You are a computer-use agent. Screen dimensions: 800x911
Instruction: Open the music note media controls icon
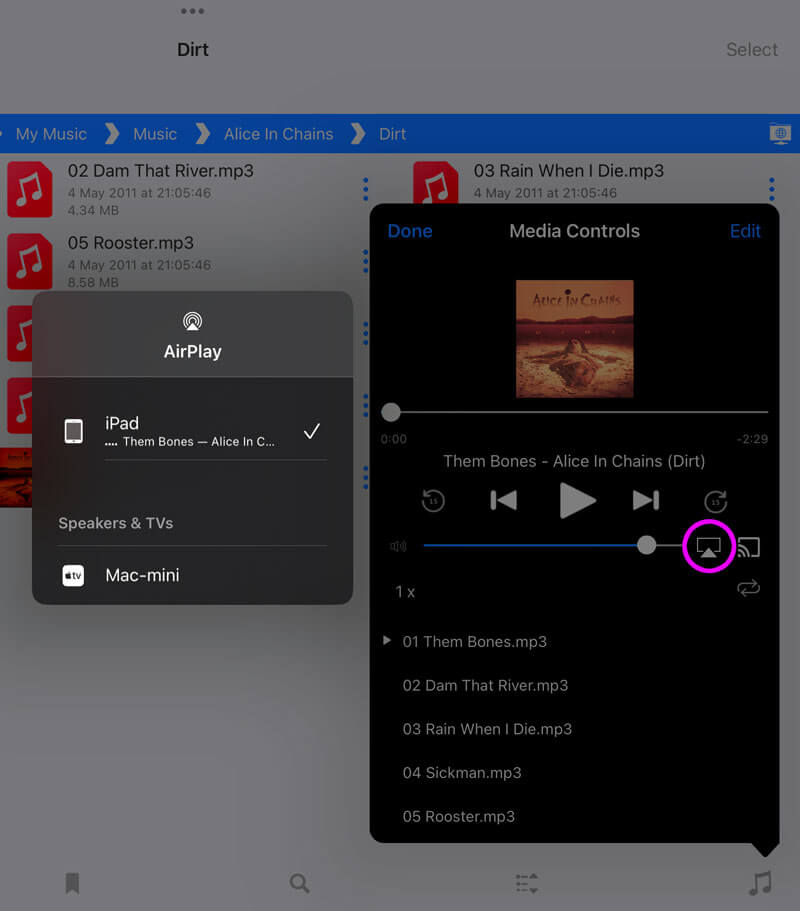coord(760,883)
